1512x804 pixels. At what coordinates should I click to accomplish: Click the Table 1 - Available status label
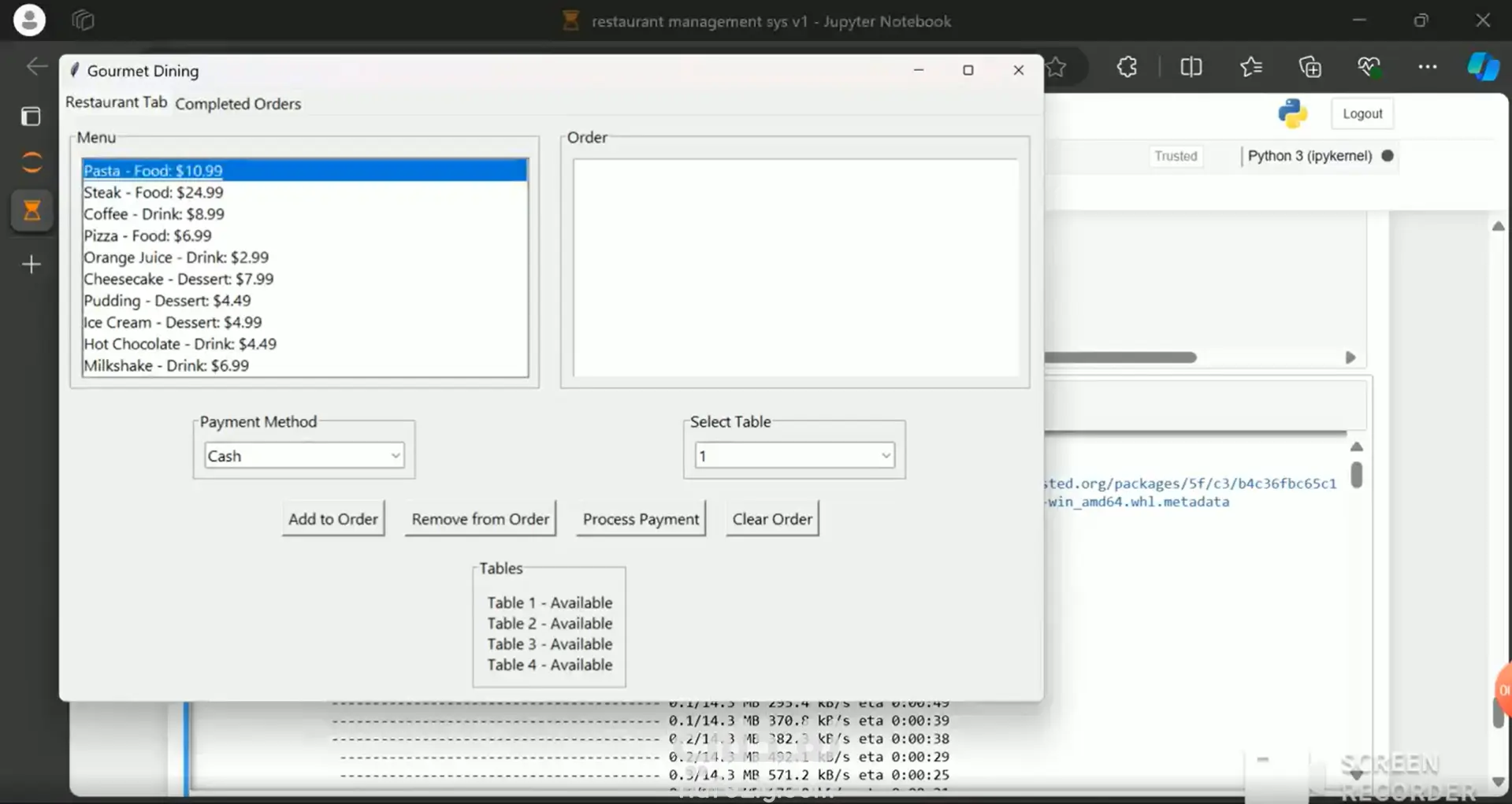tap(549, 602)
